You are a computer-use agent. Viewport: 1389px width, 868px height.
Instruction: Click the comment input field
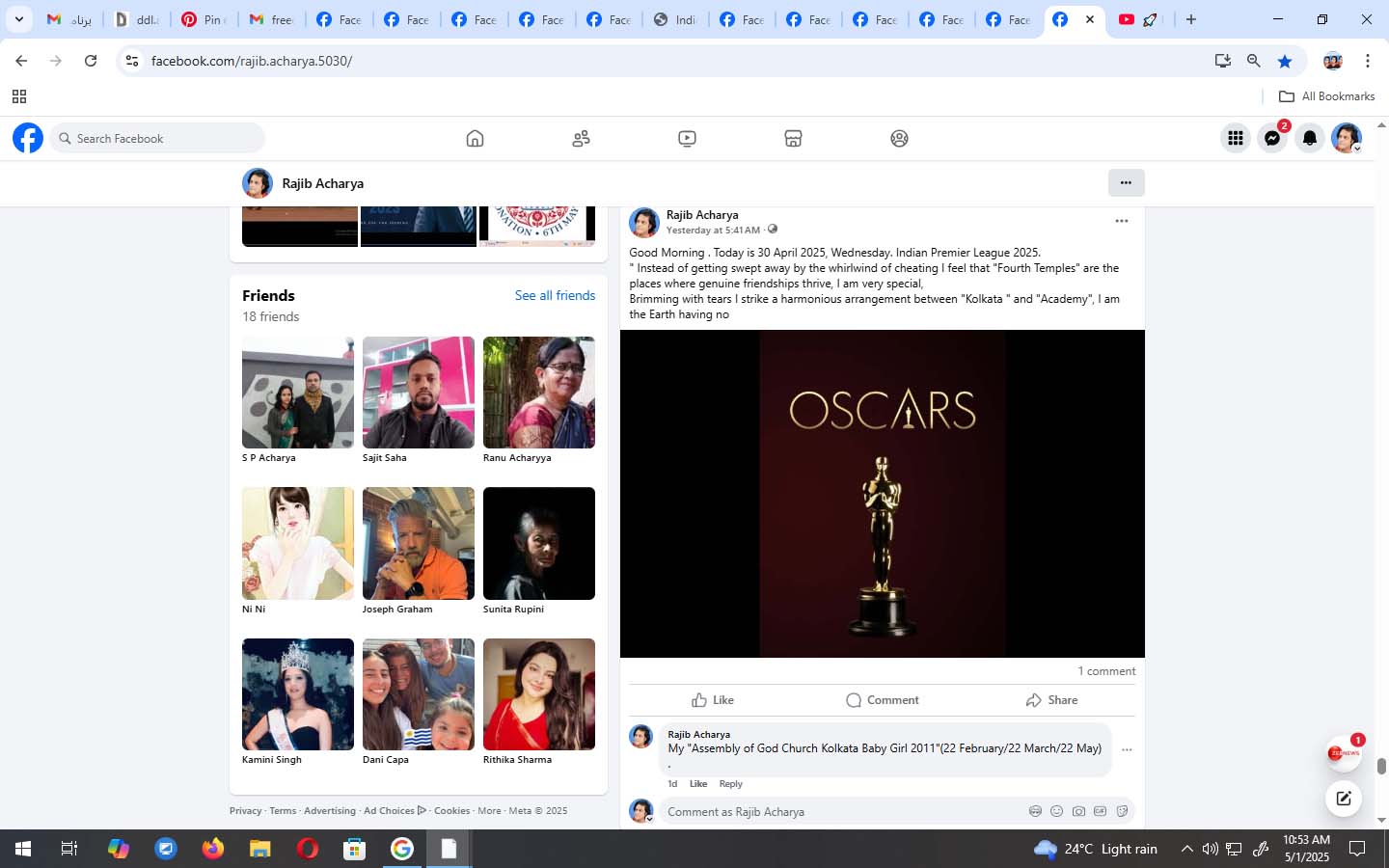click(x=897, y=812)
